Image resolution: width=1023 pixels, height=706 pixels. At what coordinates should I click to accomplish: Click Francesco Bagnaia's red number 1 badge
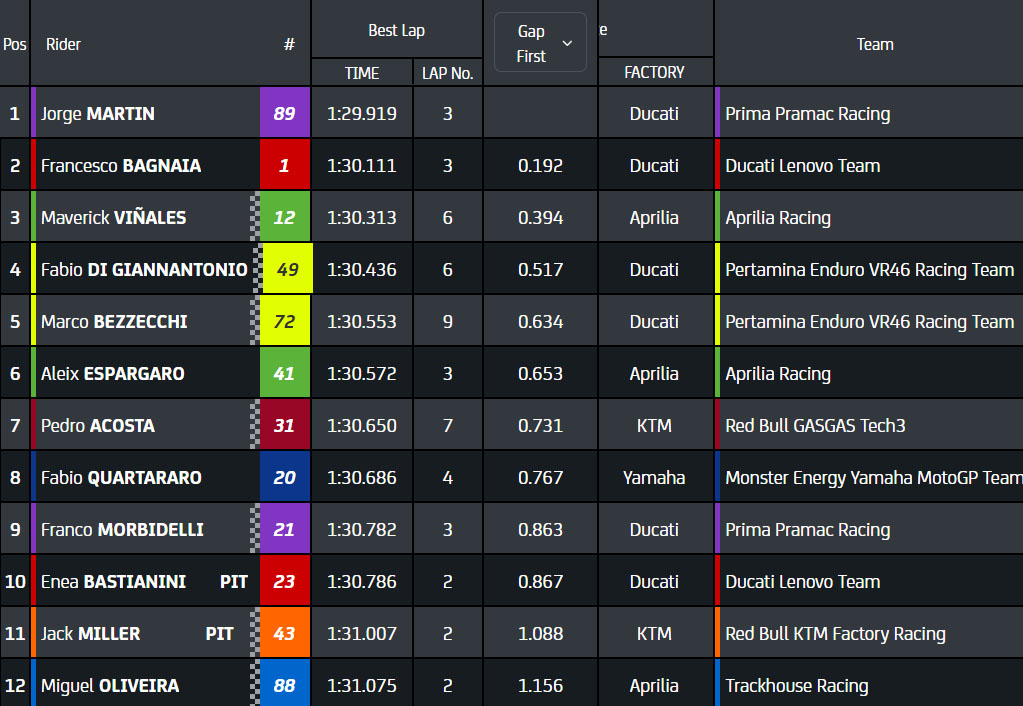click(x=285, y=166)
